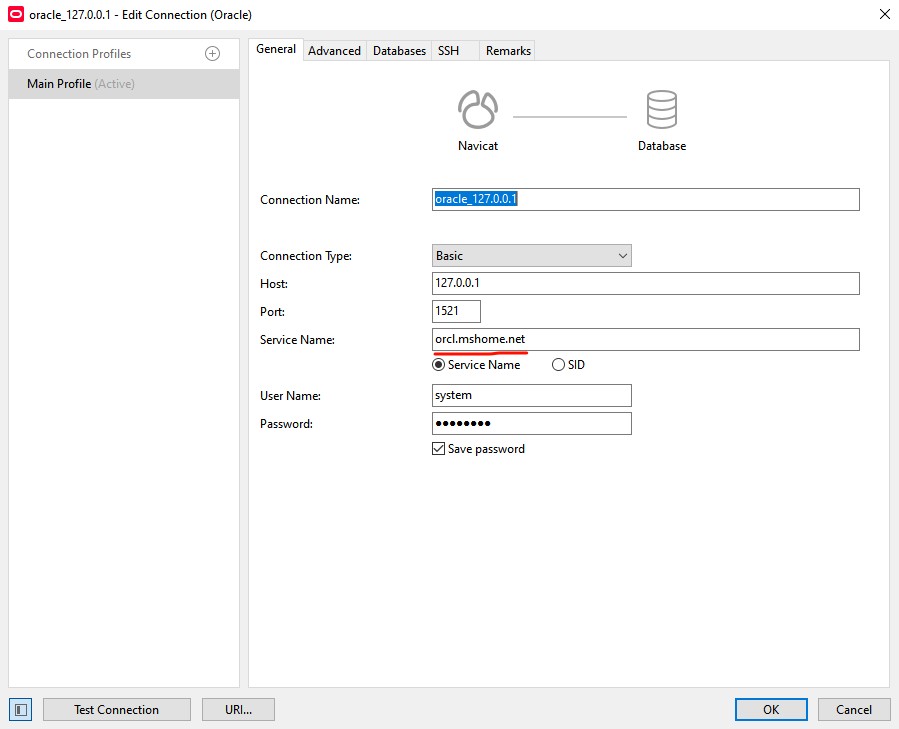The image size is (899, 729).
Task: Open the Databases tab
Action: click(399, 50)
